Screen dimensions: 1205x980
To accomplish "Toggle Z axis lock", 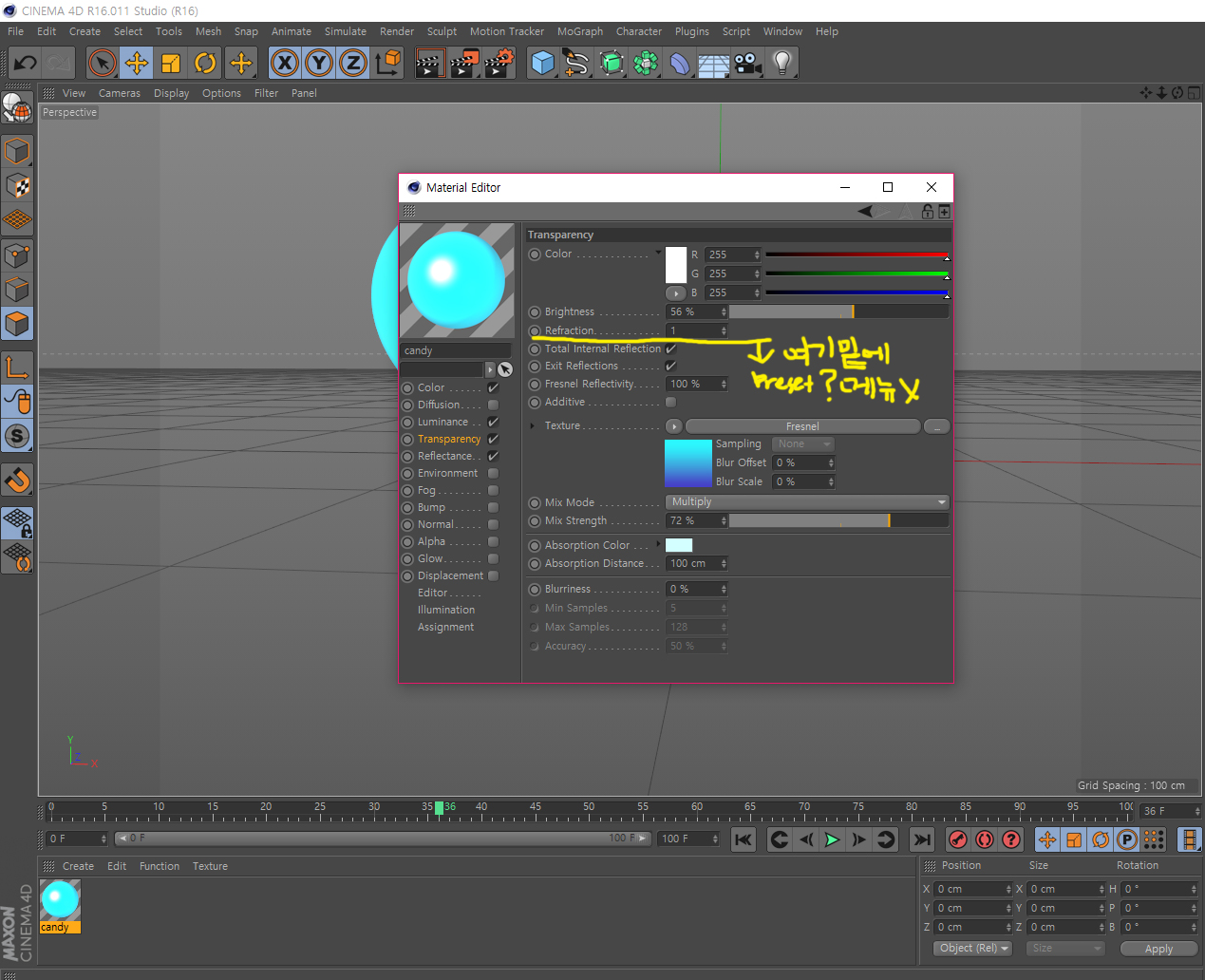I will [x=353, y=64].
